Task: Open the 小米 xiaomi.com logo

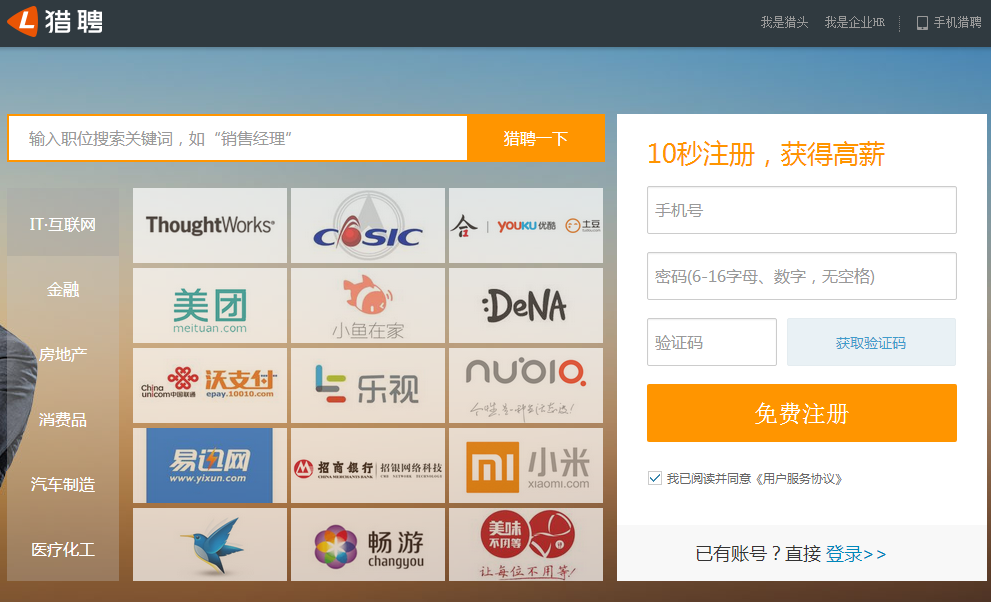Action: [526, 466]
